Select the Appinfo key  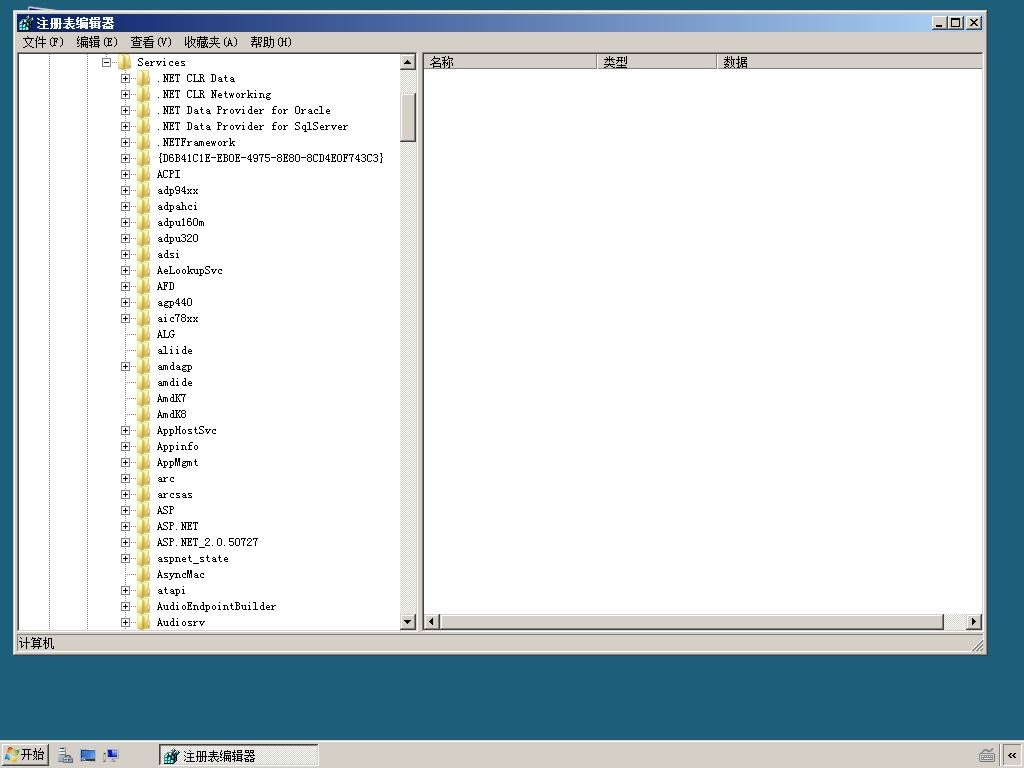point(178,447)
